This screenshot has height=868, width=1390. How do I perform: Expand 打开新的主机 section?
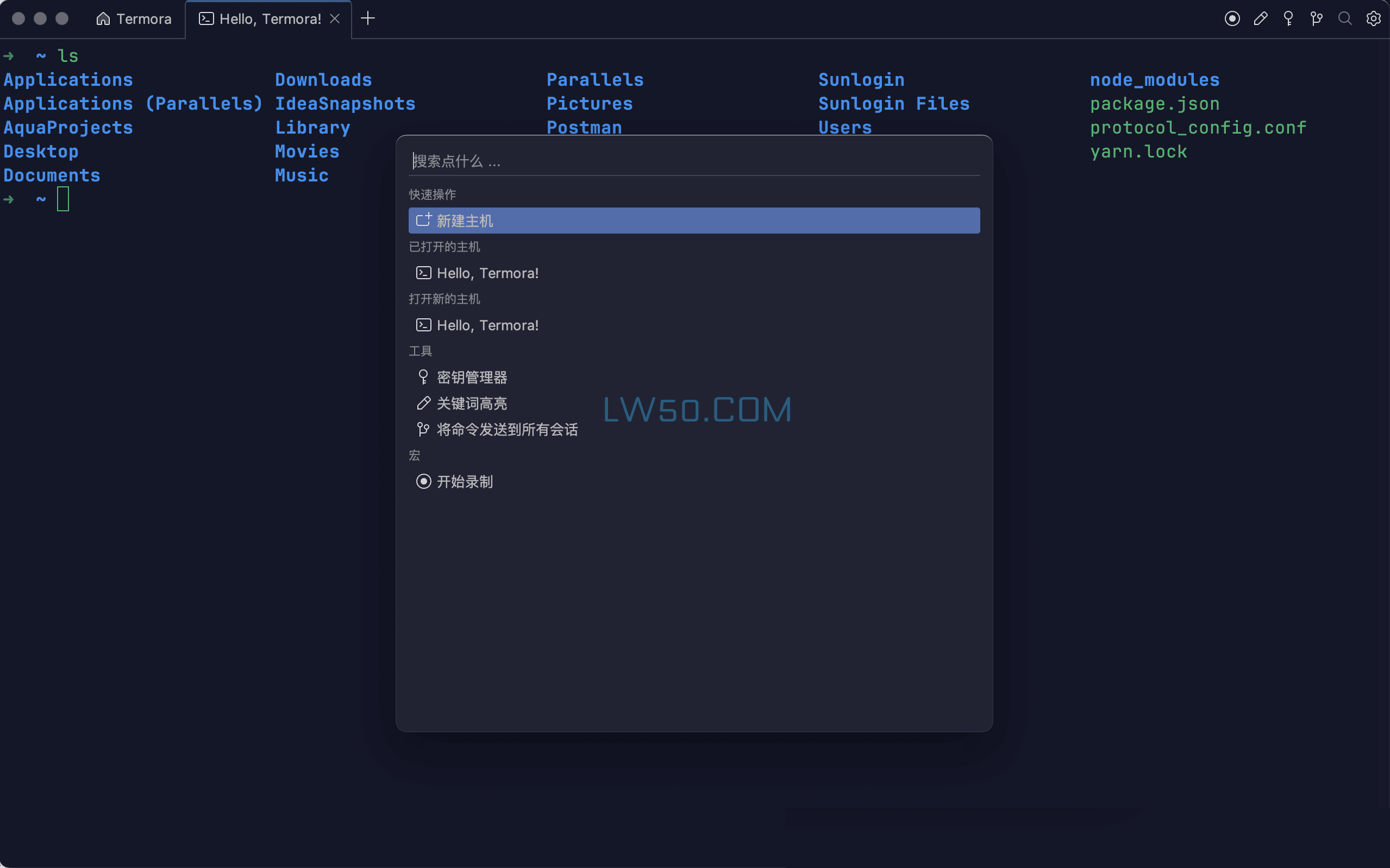(444, 299)
